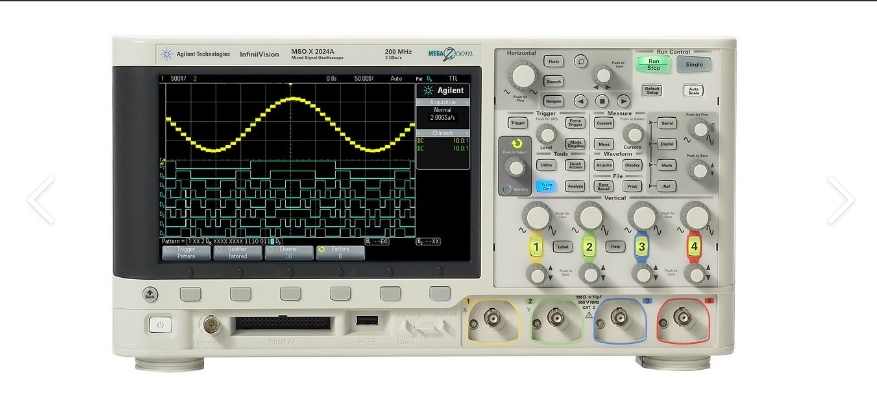Viewport: 877px width, 400px height.
Task: Click the Entry knob below green arrow
Action: pos(515,167)
